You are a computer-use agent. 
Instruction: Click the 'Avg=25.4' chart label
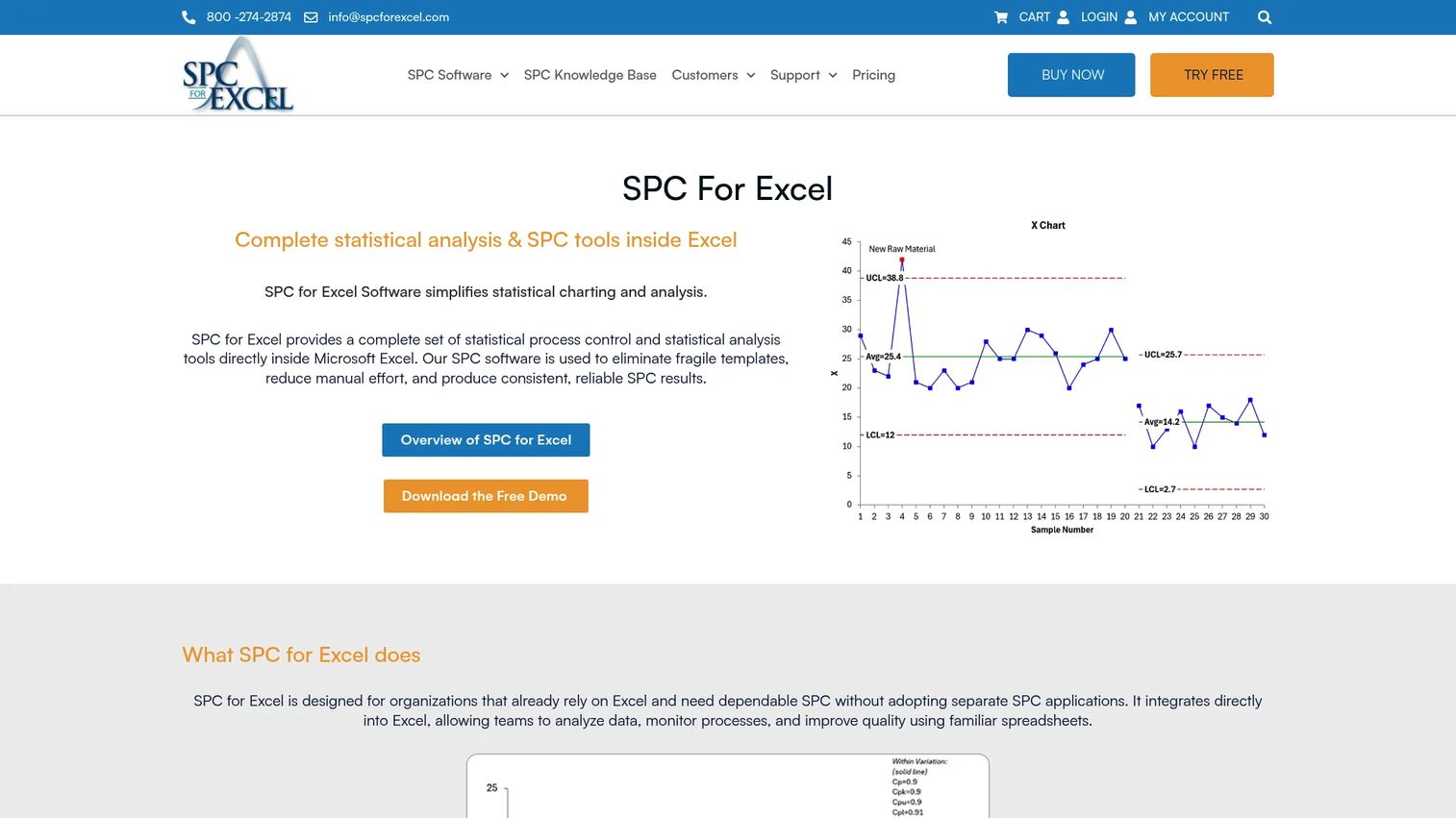click(883, 357)
